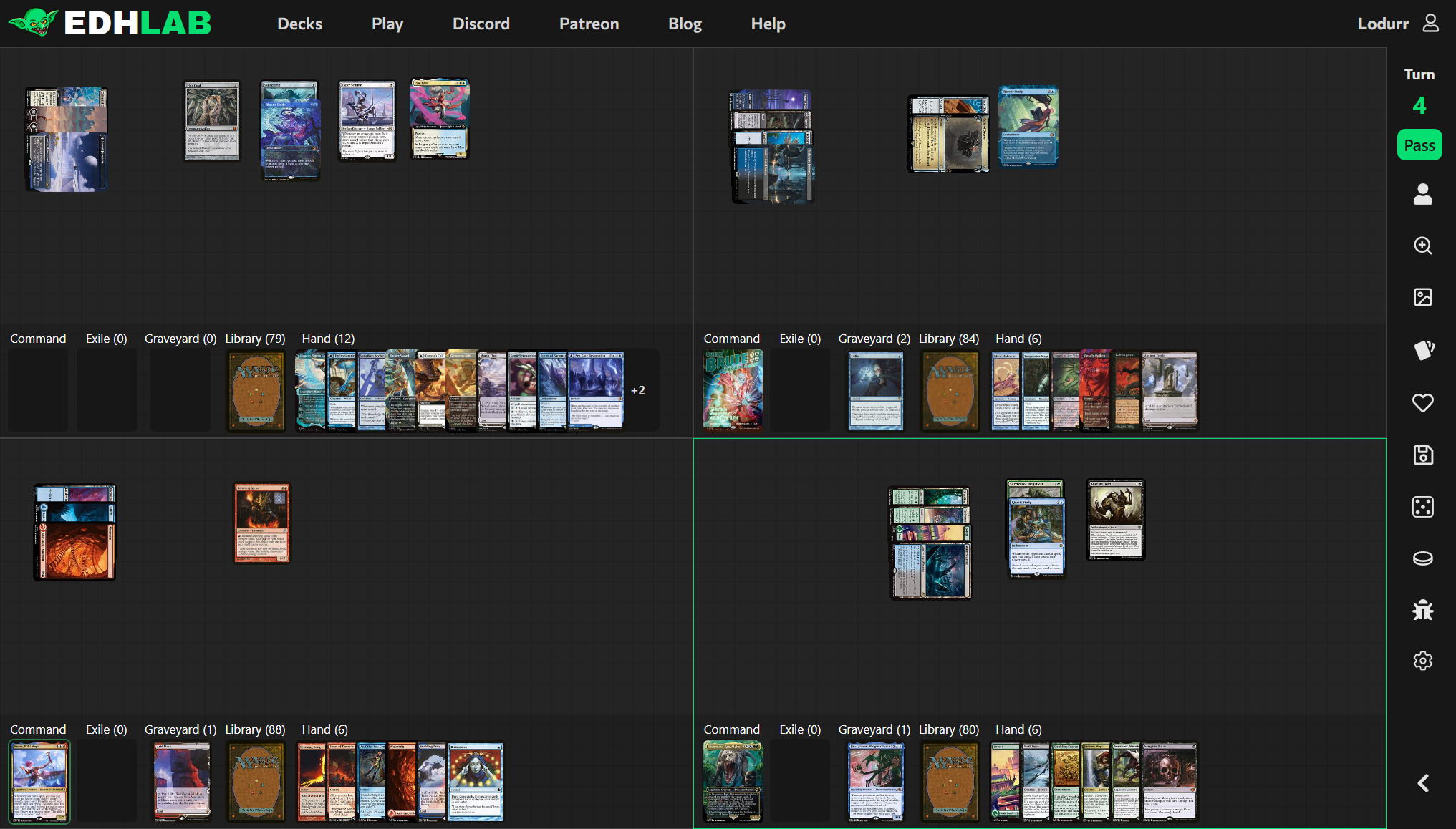
Task: Collapse sidebar with left chevron
Action: tap(1422, 783)
